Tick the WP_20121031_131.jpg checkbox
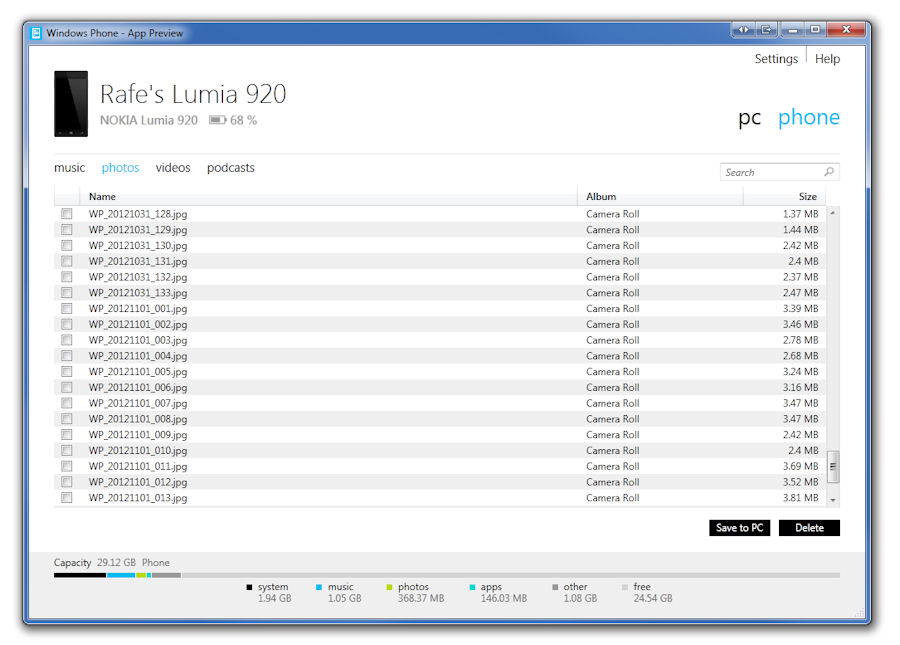Image resolution: width=900 pixels, height=645 pixels. pos(67,261)
